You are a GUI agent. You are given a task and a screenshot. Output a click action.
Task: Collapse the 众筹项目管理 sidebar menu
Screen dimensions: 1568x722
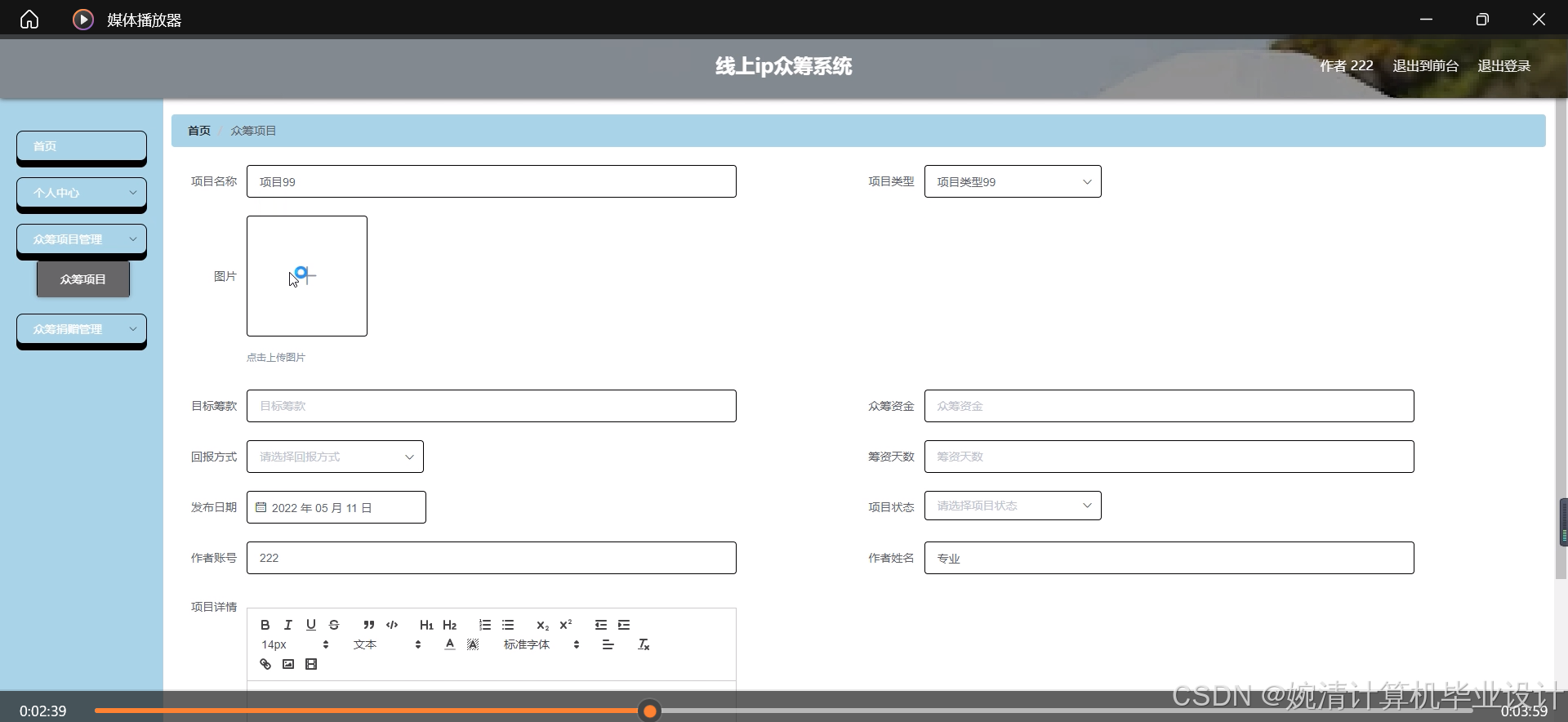point(82,239)
